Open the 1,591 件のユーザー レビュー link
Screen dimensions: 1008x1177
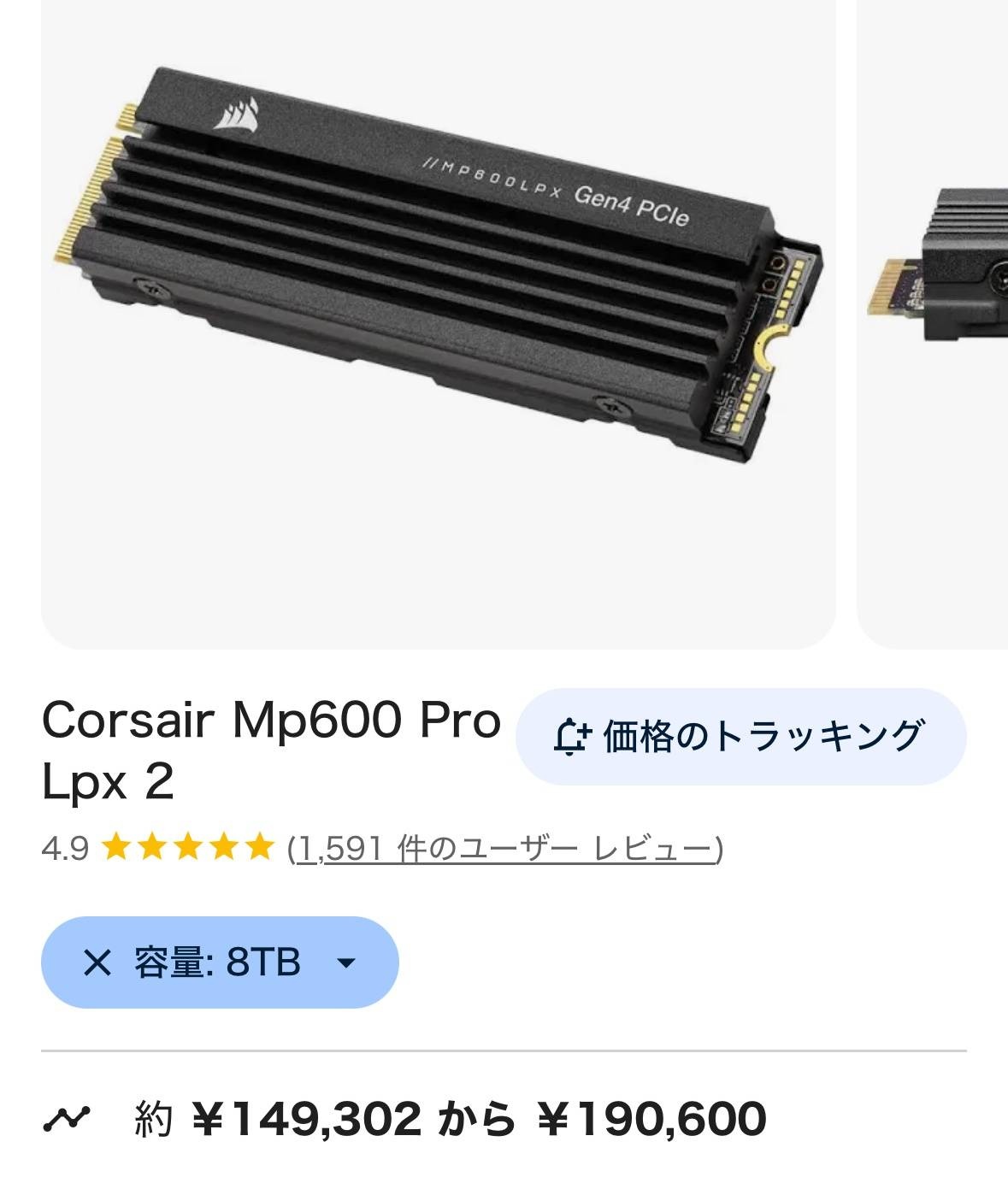(505, 849)
